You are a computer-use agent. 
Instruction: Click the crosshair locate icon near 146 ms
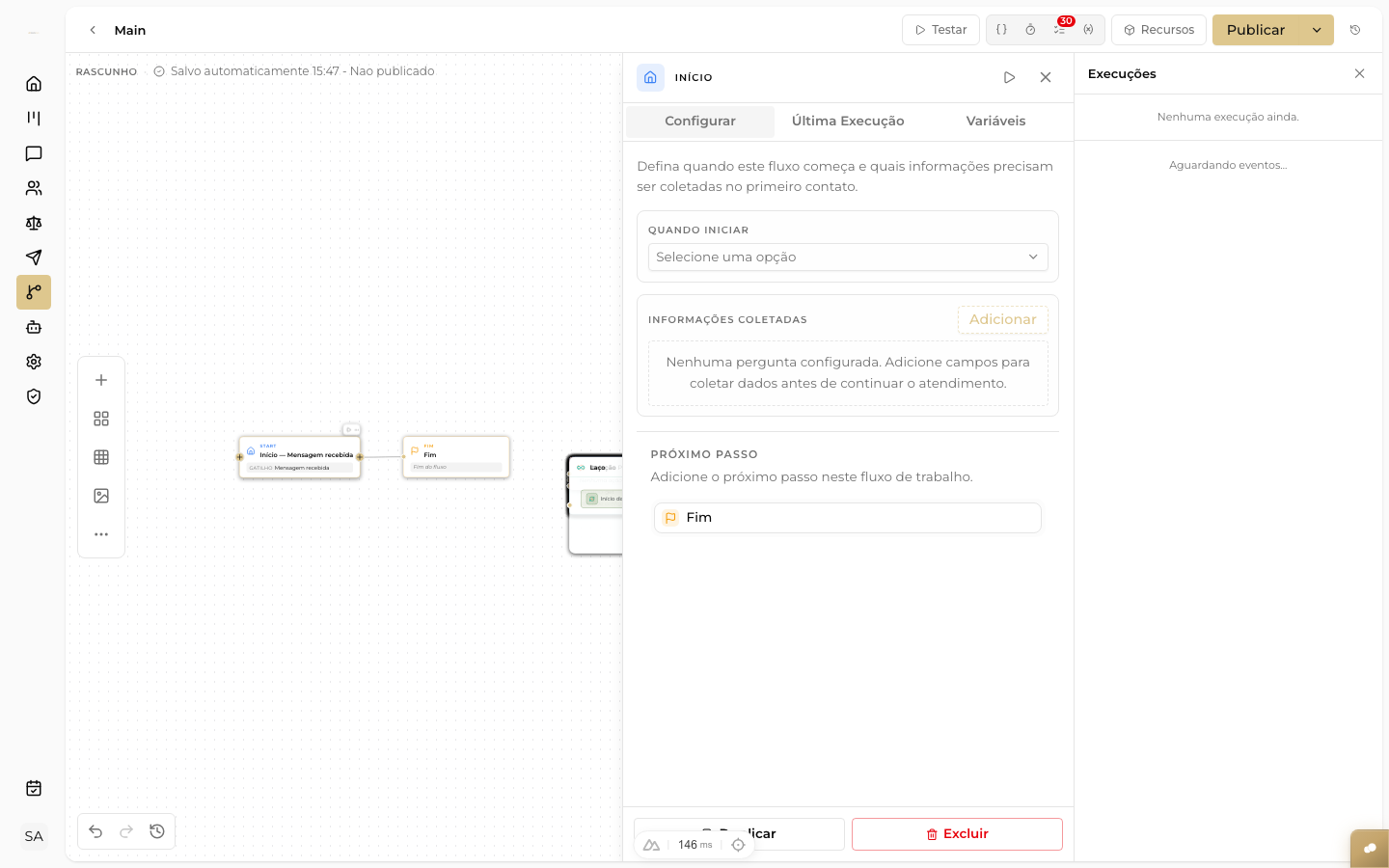(738, 845)
